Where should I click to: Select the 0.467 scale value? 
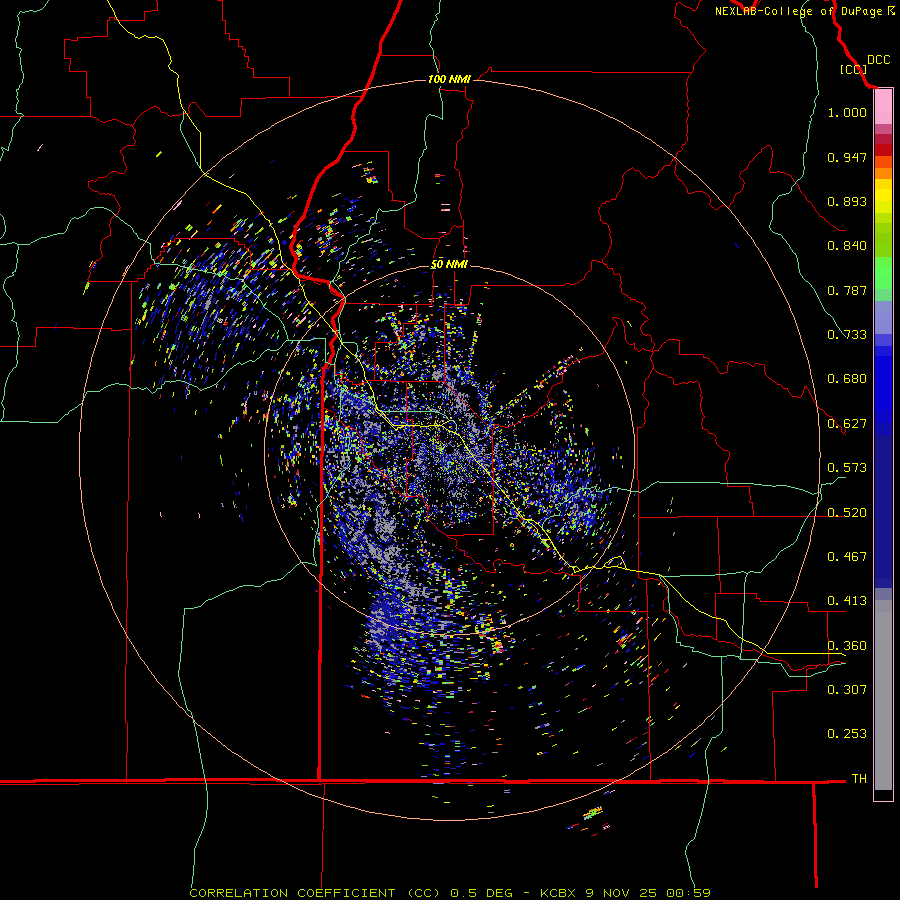click(847, 557)
